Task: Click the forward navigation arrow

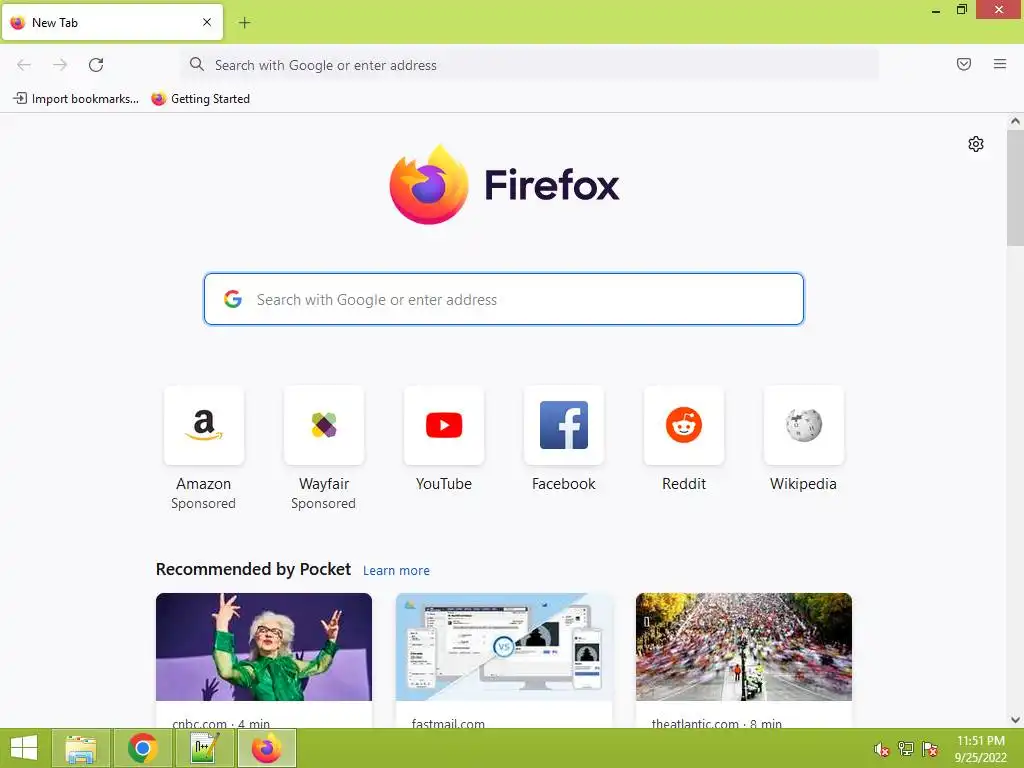Action: [60, 65]
